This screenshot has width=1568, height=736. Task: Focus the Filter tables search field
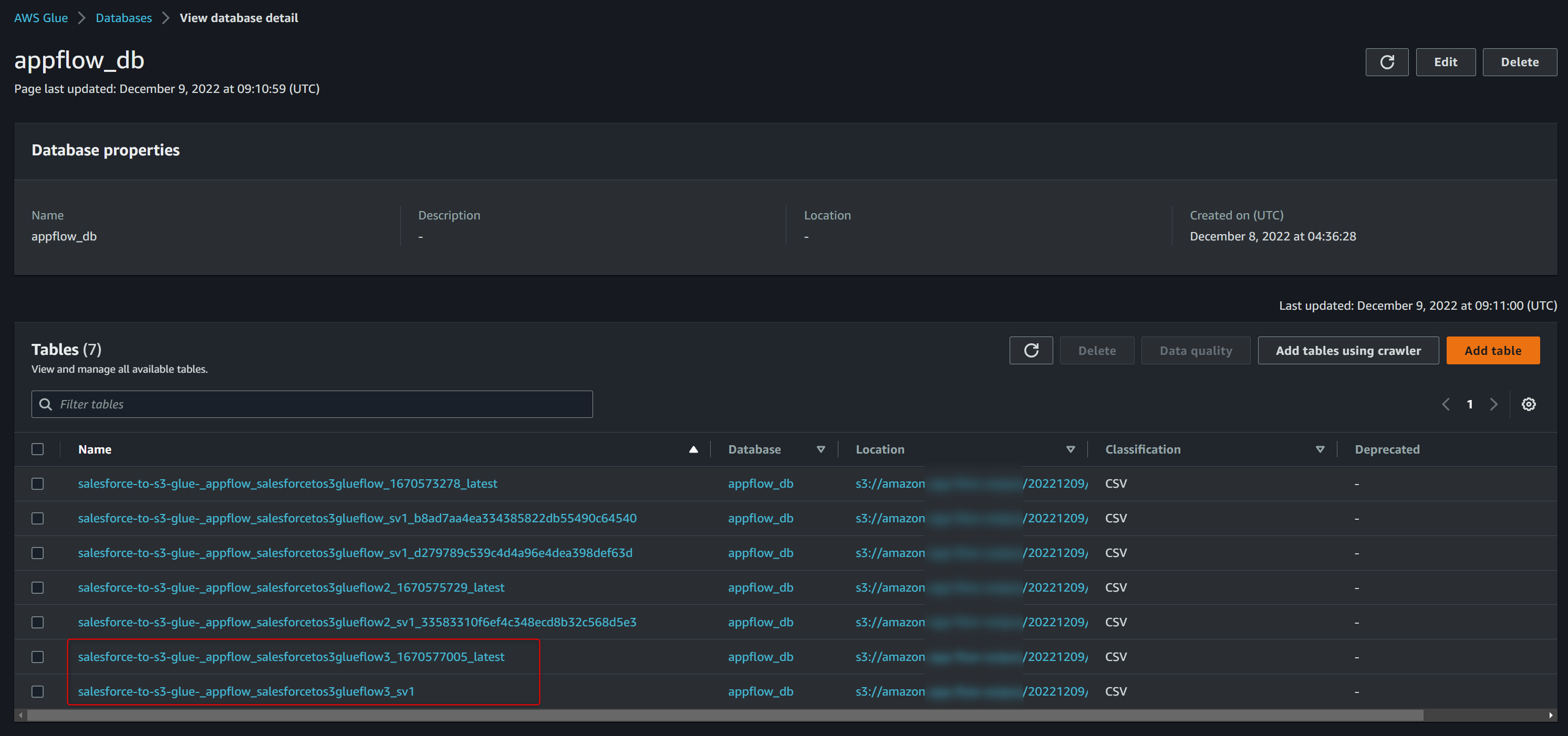point(311,404)
